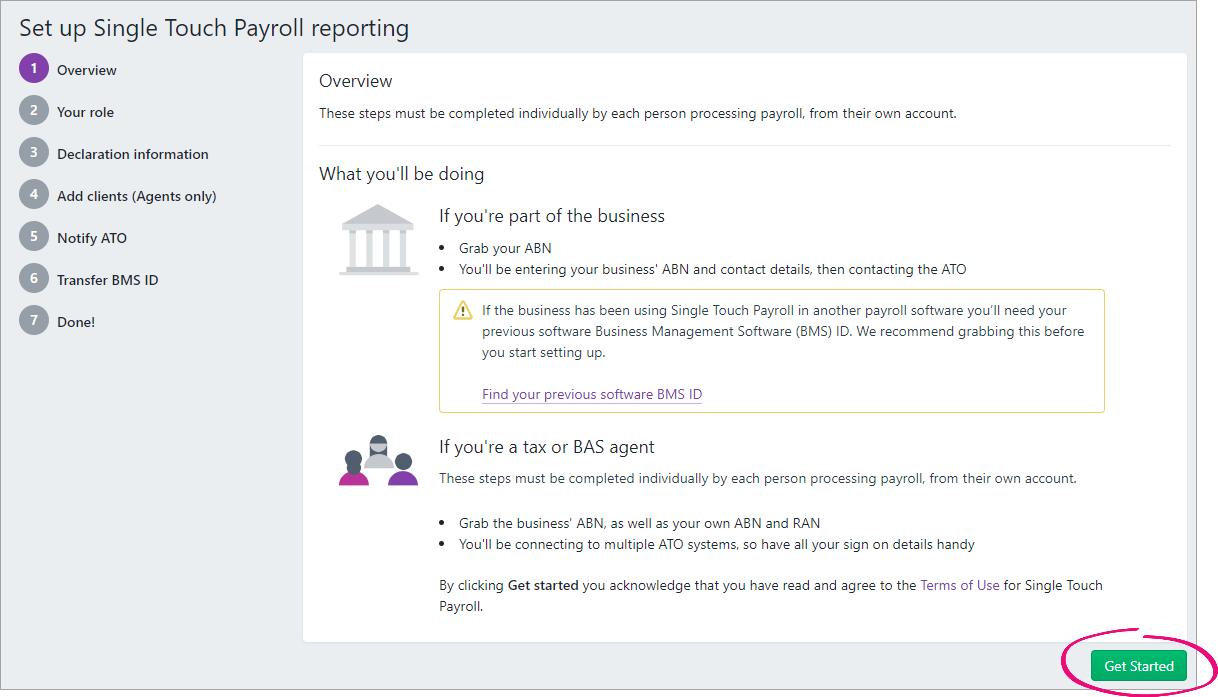Click the step 6 numbered circle

tap(33, 279)
